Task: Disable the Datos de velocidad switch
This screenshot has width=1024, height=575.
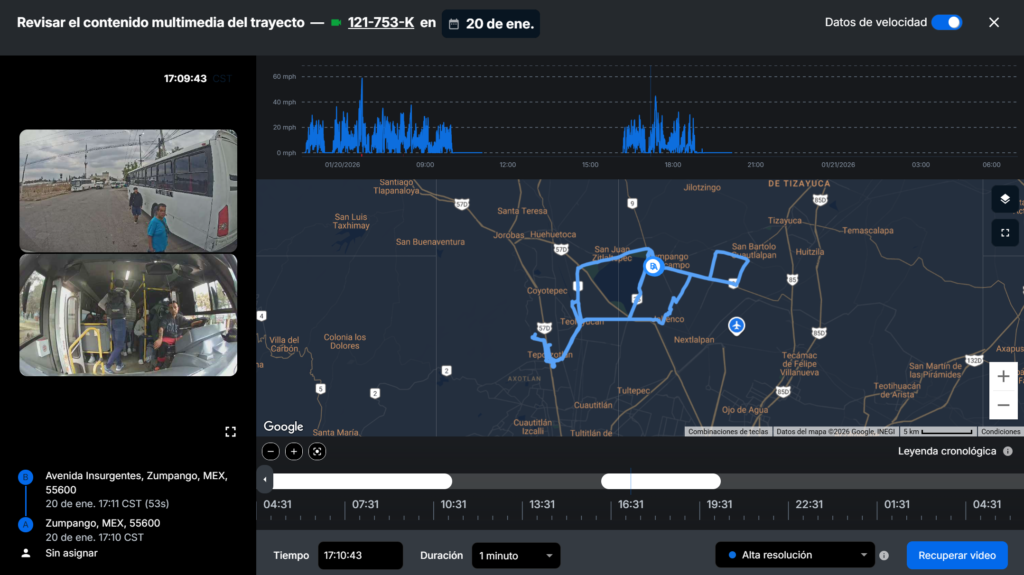Action: [x=946, y=22]
